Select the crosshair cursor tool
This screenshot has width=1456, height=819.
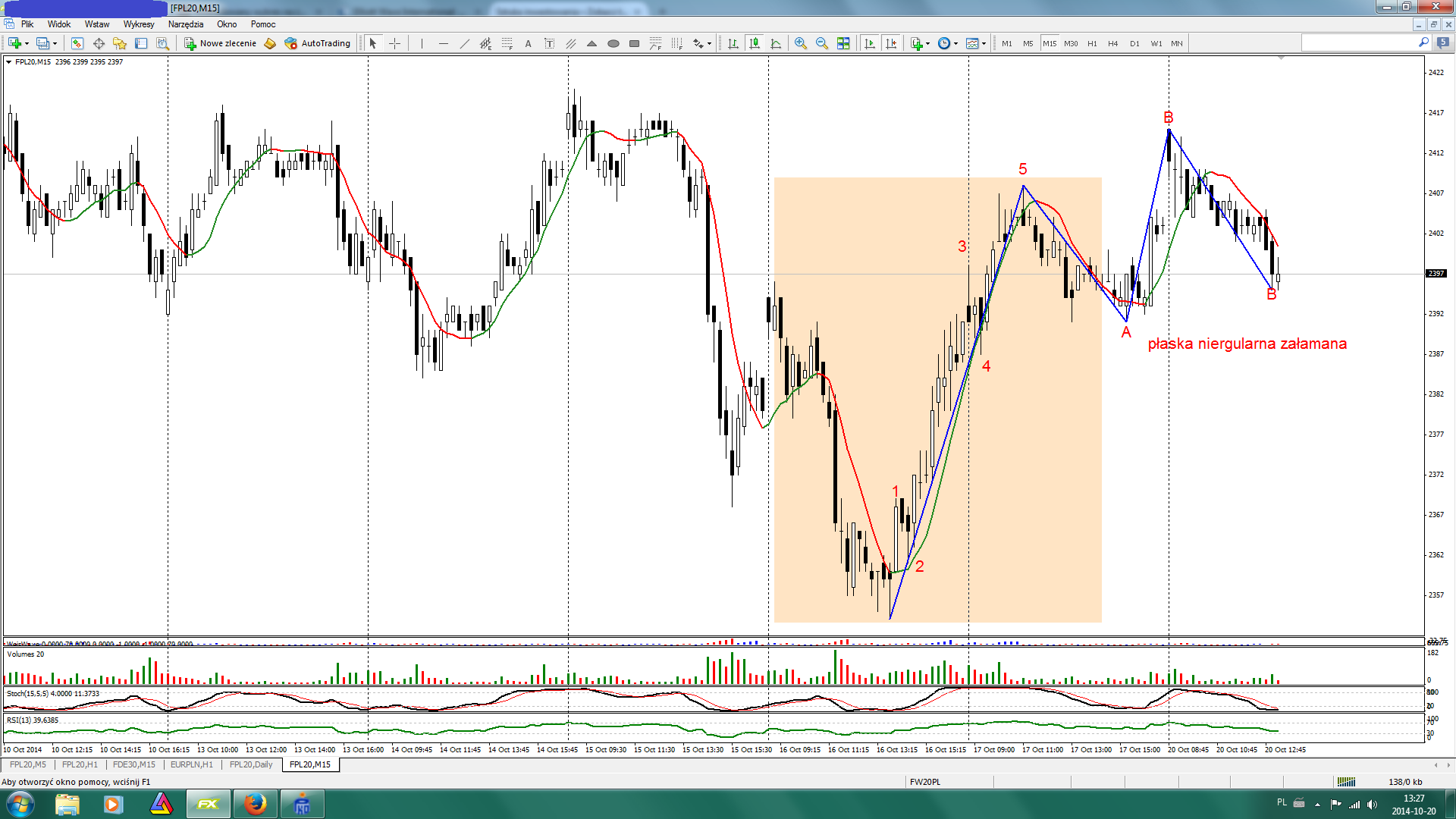tap(394, 43)
